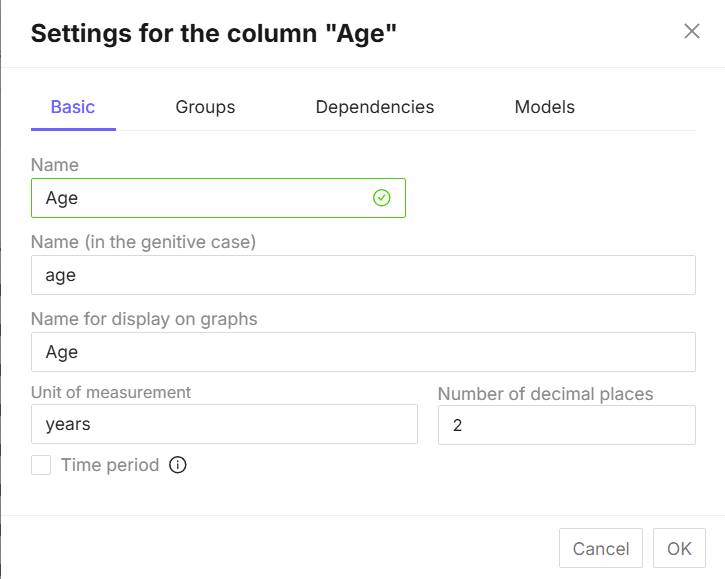Screen dimensions: 725x579
Task: Focus the Number of decimal places field
Action: tap(566, 425)
